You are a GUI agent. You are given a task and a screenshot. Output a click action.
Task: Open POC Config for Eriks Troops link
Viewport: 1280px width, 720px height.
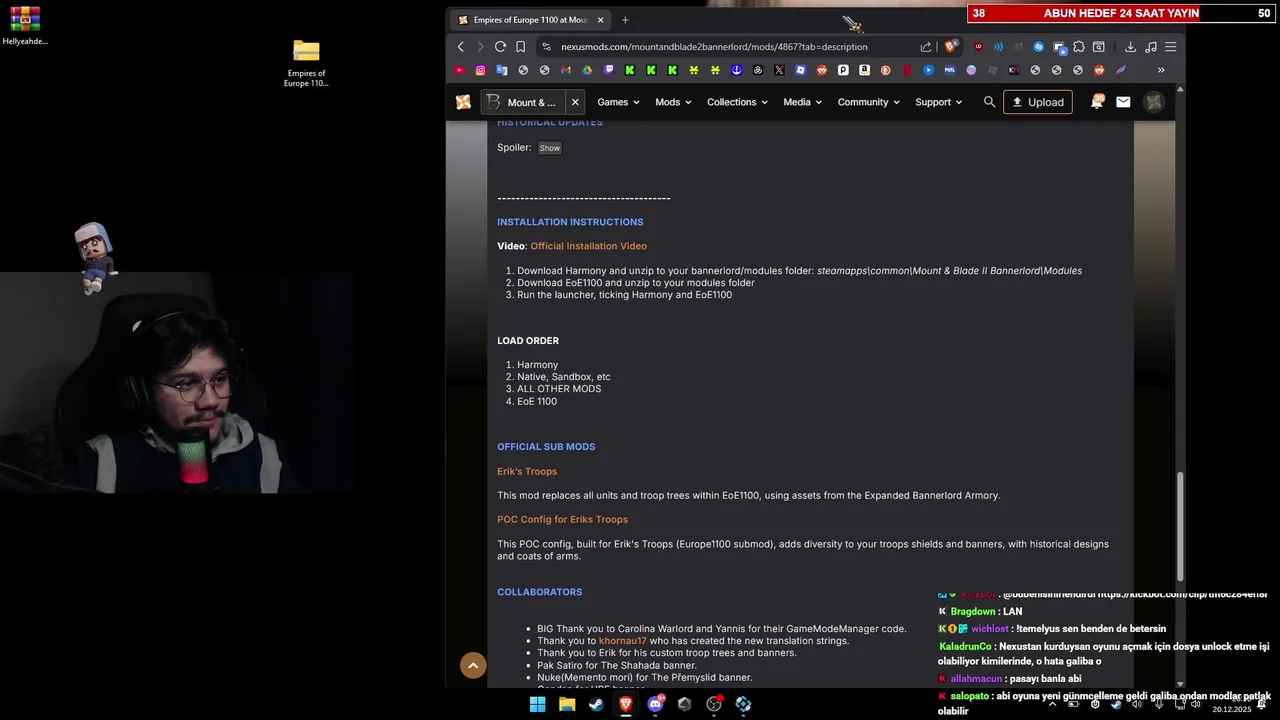tap(562, 520)
